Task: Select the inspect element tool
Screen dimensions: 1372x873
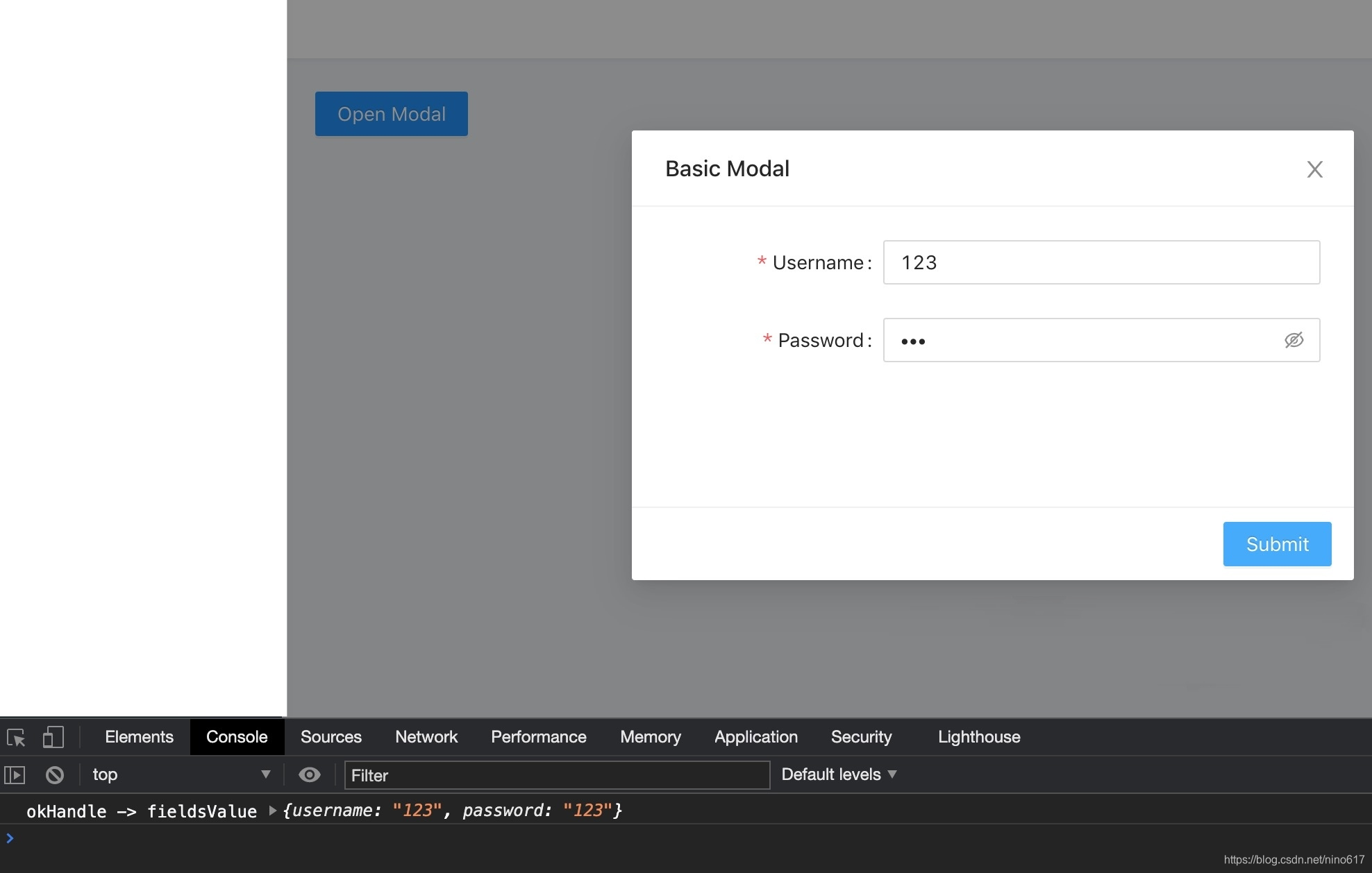Action: coord(15,737)
